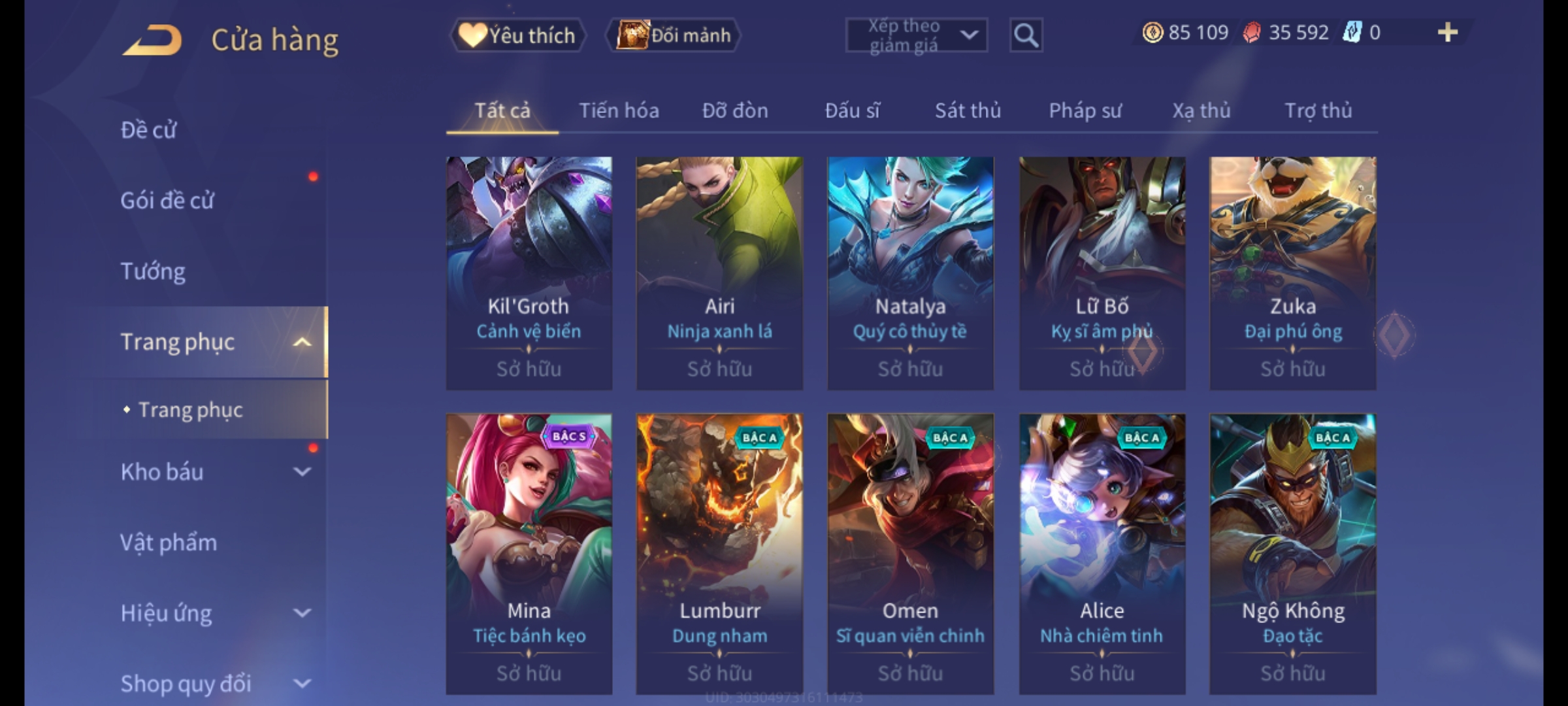The width and height of the screenshot is (1568, 706).
Task: Switch to the Sát thủ tab
Action: (x=968, y=110)
